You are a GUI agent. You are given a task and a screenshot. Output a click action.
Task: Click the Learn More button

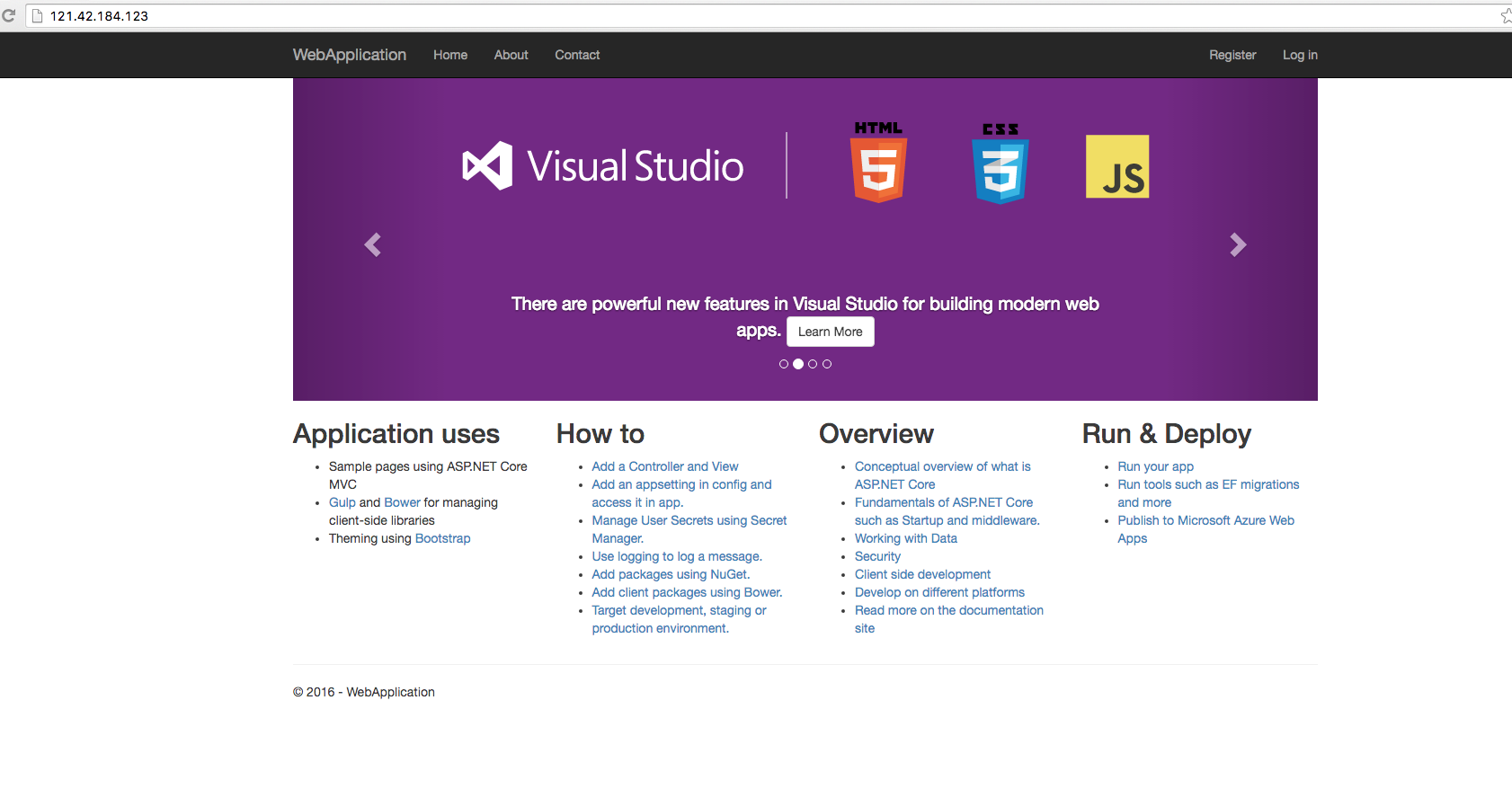click(x=831, y=332)
